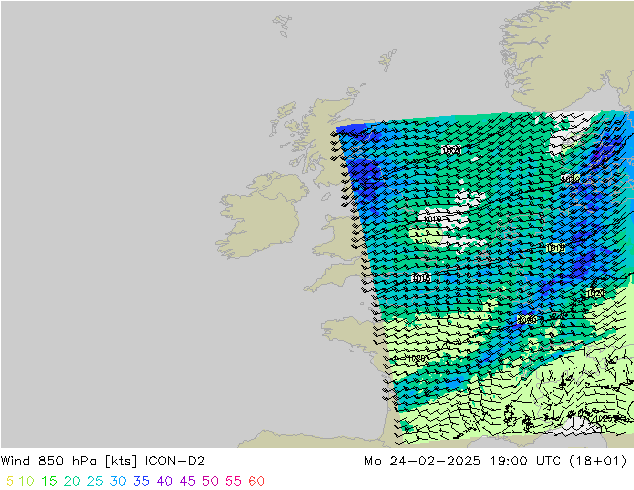Click the cyan 25 knots legend value
The width and height of the screenshot is (634, 490).
point(95,481)
